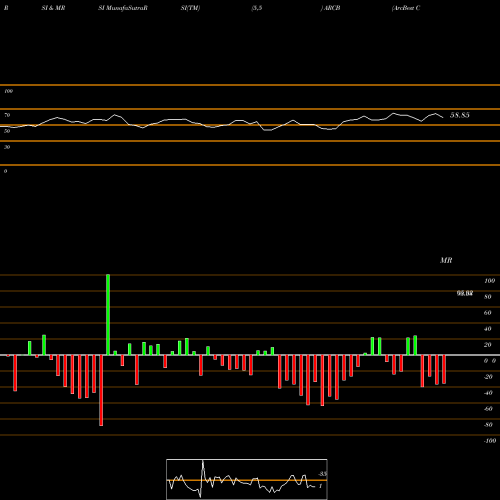Click the RSI value 58.85 label
The height and width of the screenshot is (500, 500).
(460, 115)
